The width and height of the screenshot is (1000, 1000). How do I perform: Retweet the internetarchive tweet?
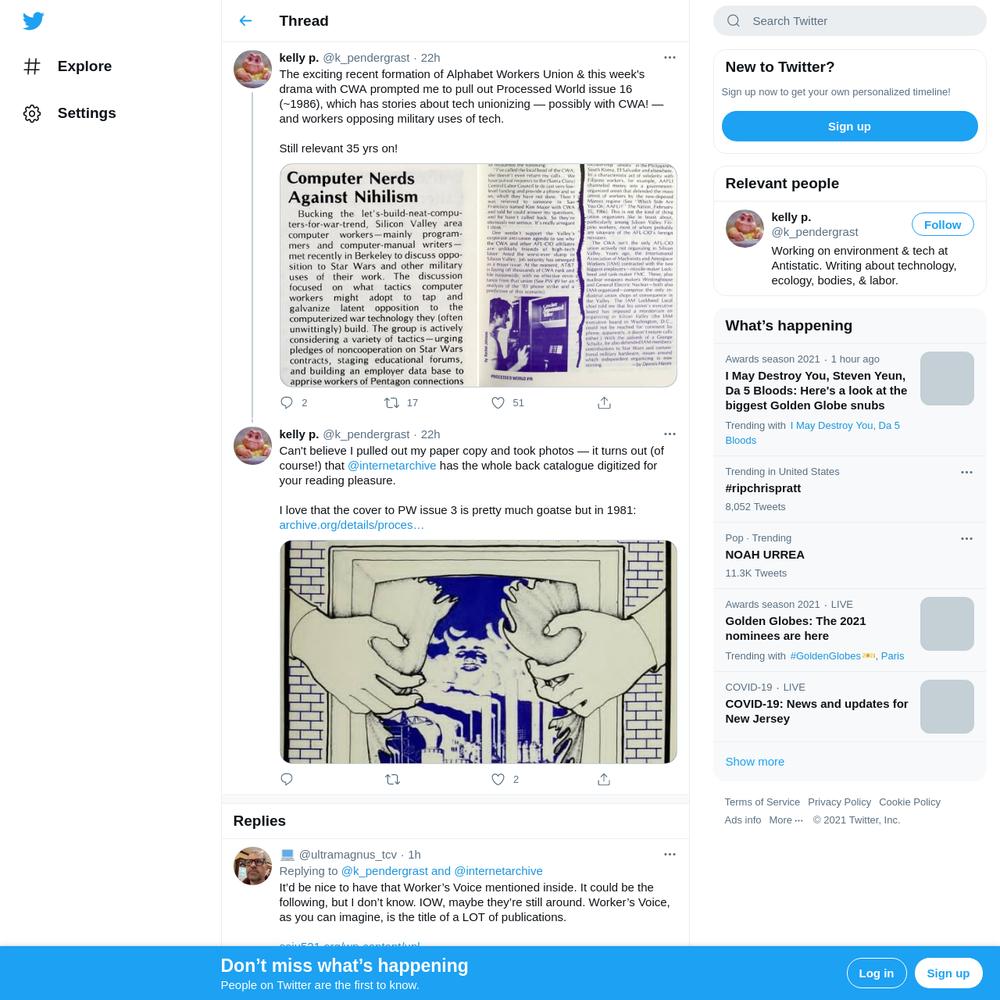pyautogui.click(x=392, y=779)
